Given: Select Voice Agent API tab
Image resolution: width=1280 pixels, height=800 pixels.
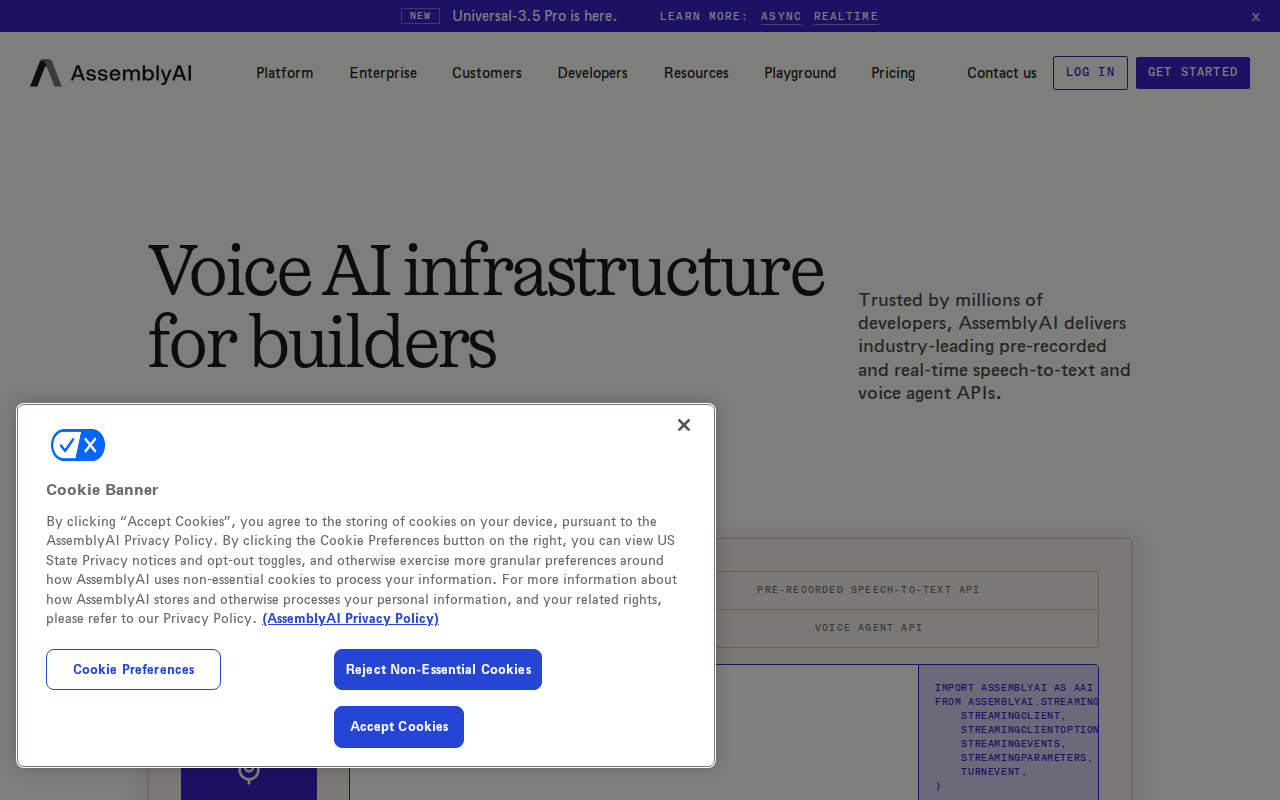Looking at the screenshot, I should coord(868,628).
